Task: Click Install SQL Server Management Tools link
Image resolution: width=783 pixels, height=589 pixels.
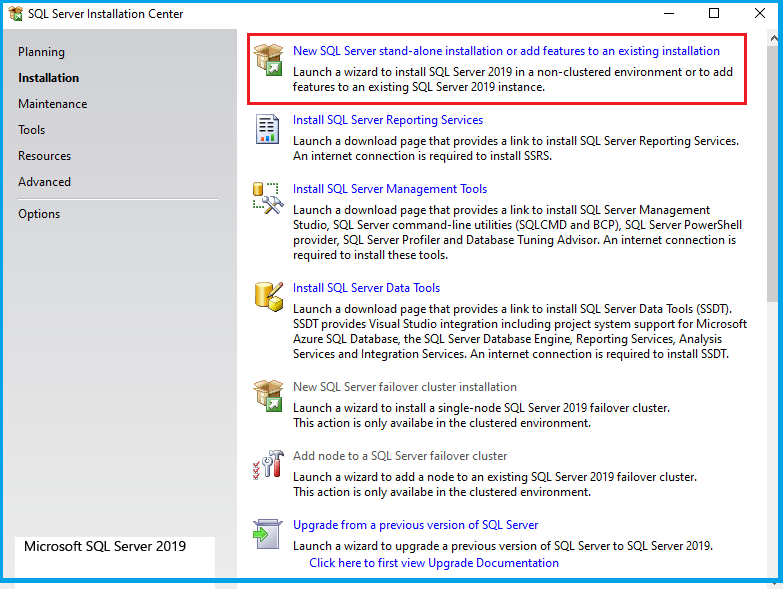Action: (x=390, y=189)
